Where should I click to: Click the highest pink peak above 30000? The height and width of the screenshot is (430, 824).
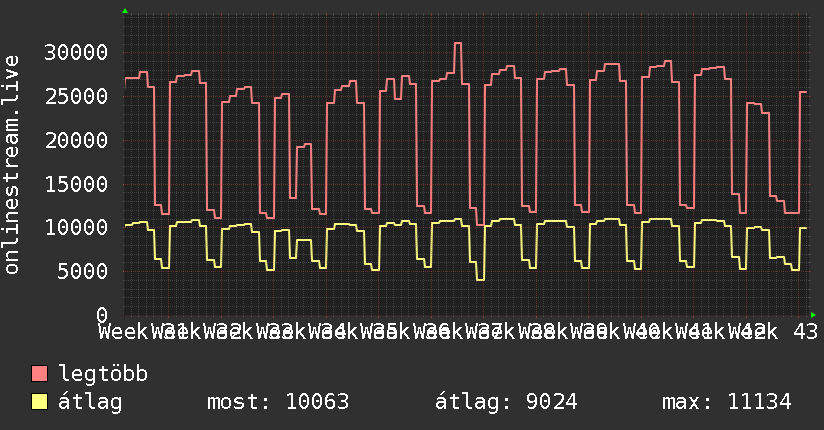coord(458,43)
